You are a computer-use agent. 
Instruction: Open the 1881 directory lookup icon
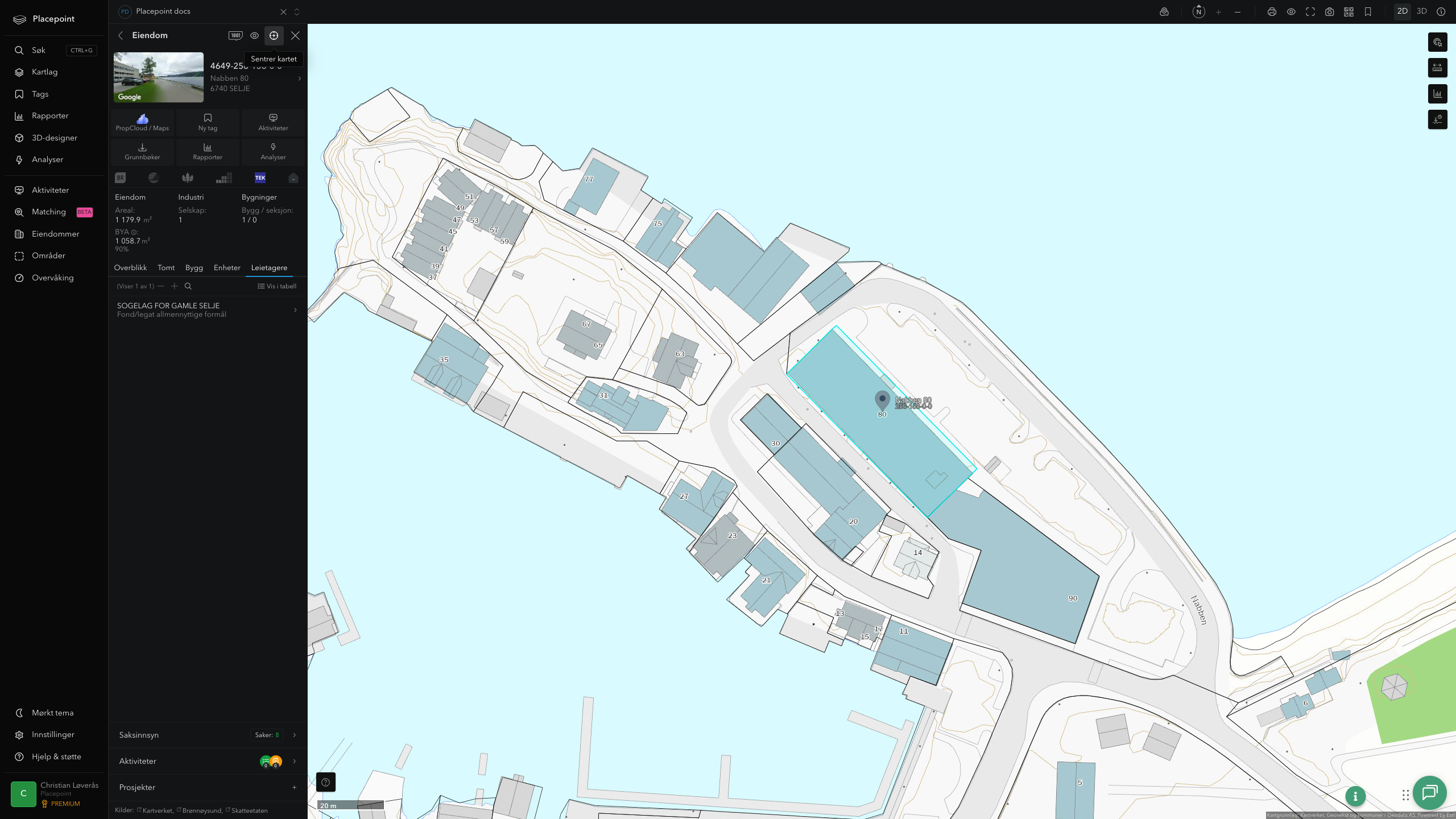(x=235, y=35)
